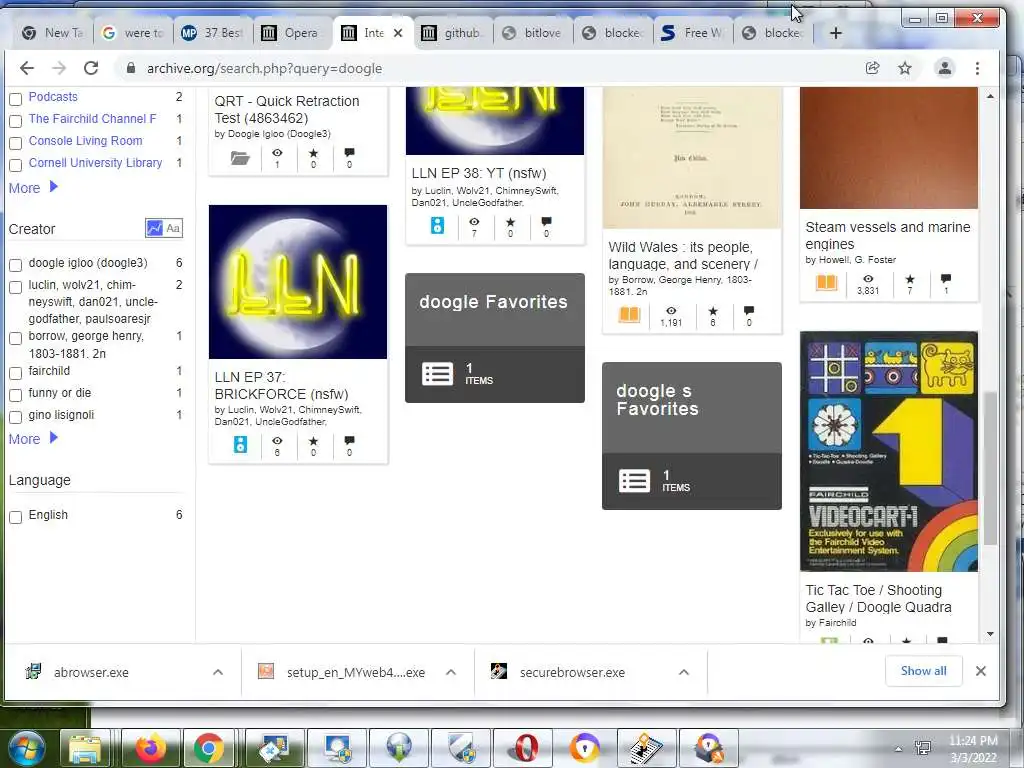The width and height of the screenshot is (1024, 768).
Task: Switch to the '37 Best' tab
Action: [x=213, y=33]
